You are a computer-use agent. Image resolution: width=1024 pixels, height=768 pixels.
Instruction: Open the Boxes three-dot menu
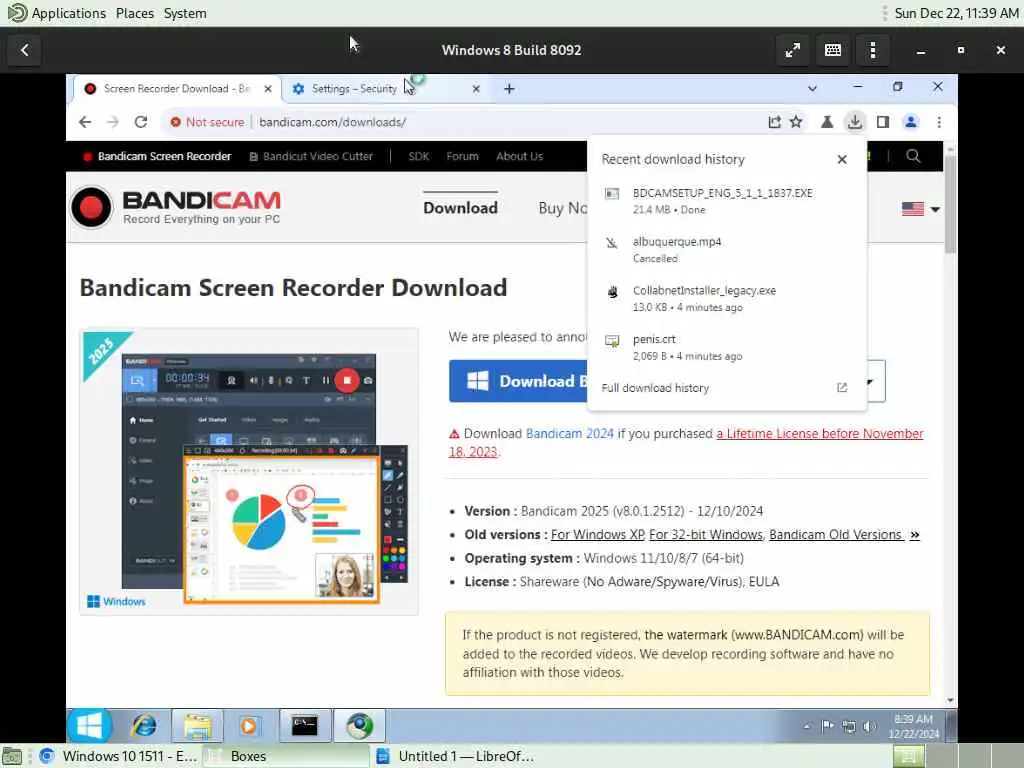(x=873, y=50)
